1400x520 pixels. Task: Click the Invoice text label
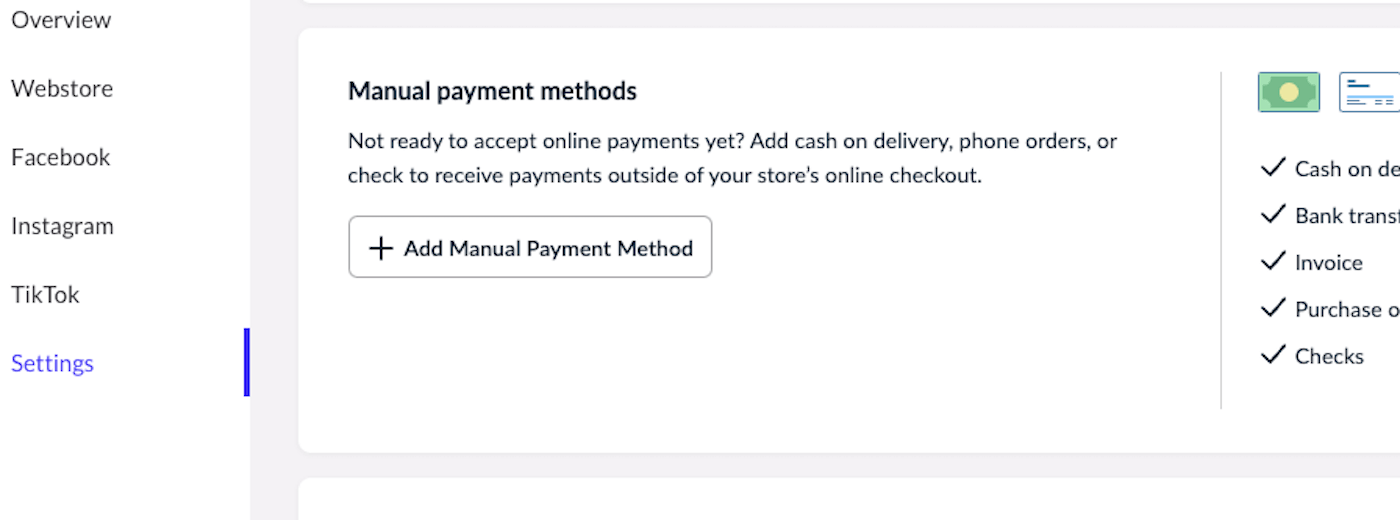point(1329,262)
